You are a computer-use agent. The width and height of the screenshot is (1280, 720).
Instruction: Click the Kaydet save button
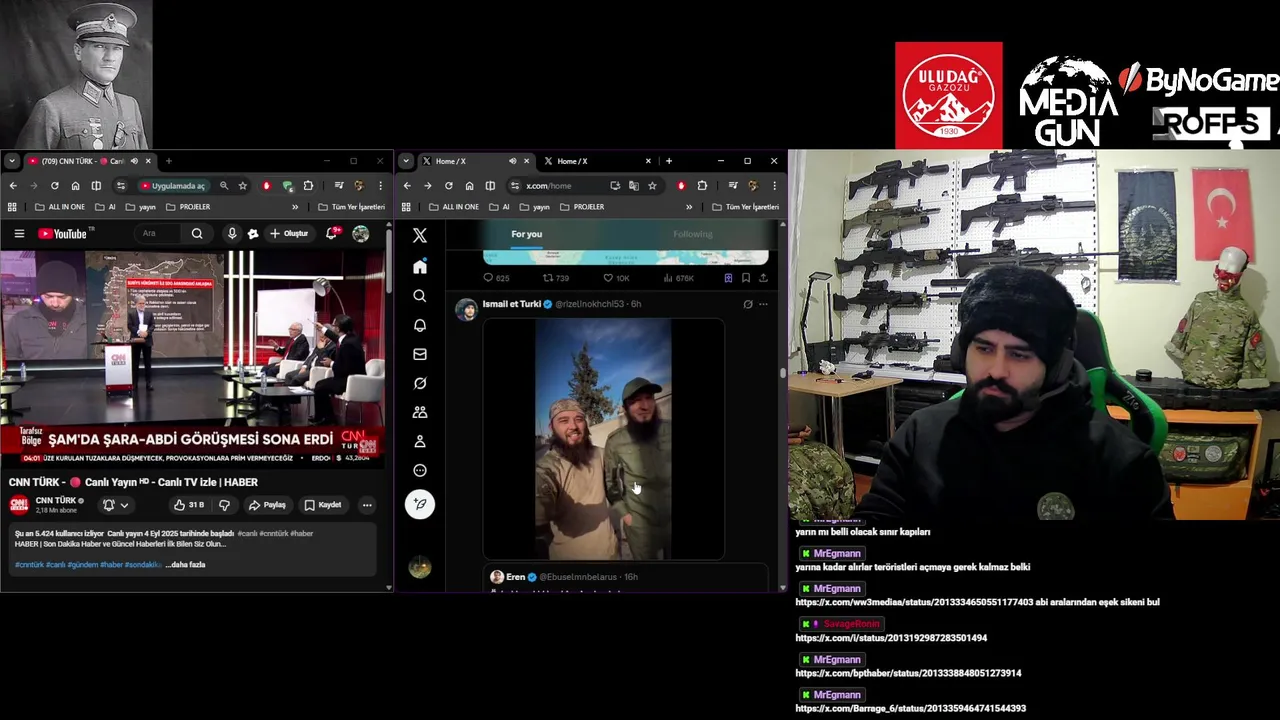point(323,505)
